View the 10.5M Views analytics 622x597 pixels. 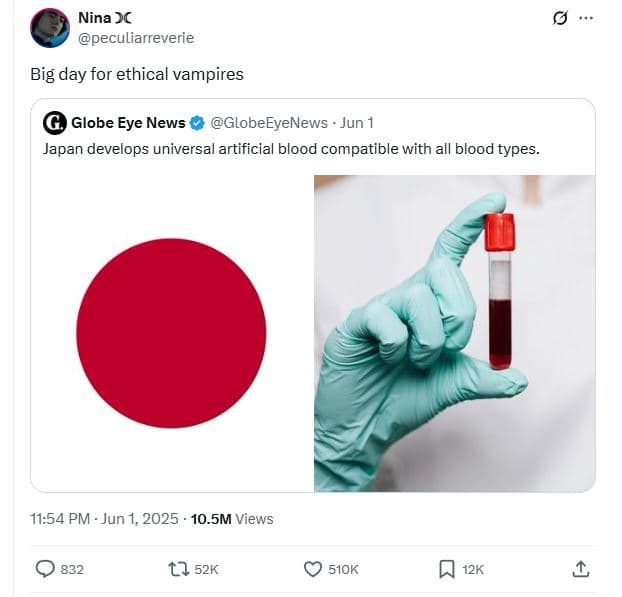pyautogui.click(x=232, y=519)
